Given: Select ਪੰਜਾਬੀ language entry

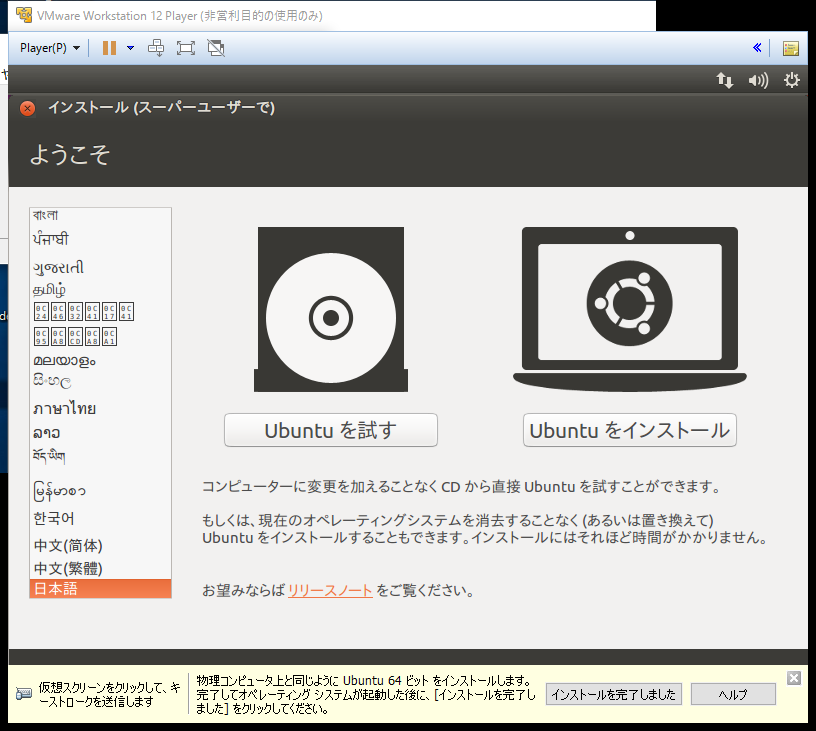Looking at the screenshot, I should pyautogui.click(x=100, y=239).
